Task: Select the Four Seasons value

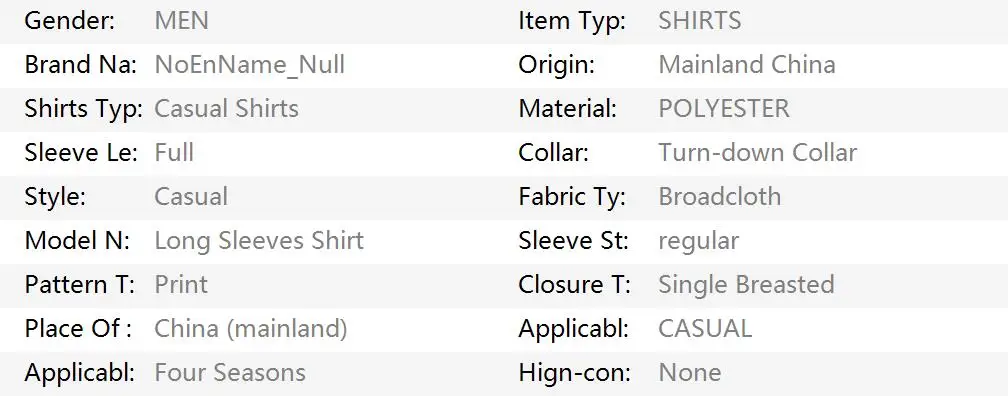Action: coord(230,373)
